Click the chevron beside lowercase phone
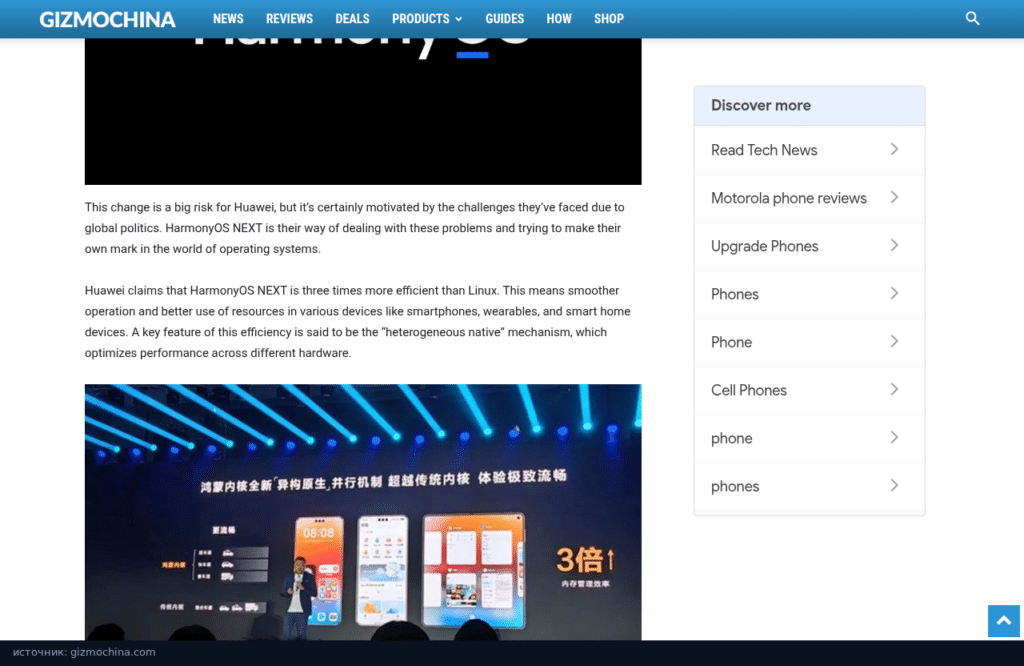Viewport: 1024px width, 666px height. pyautogui.click(x=895, y=437)
